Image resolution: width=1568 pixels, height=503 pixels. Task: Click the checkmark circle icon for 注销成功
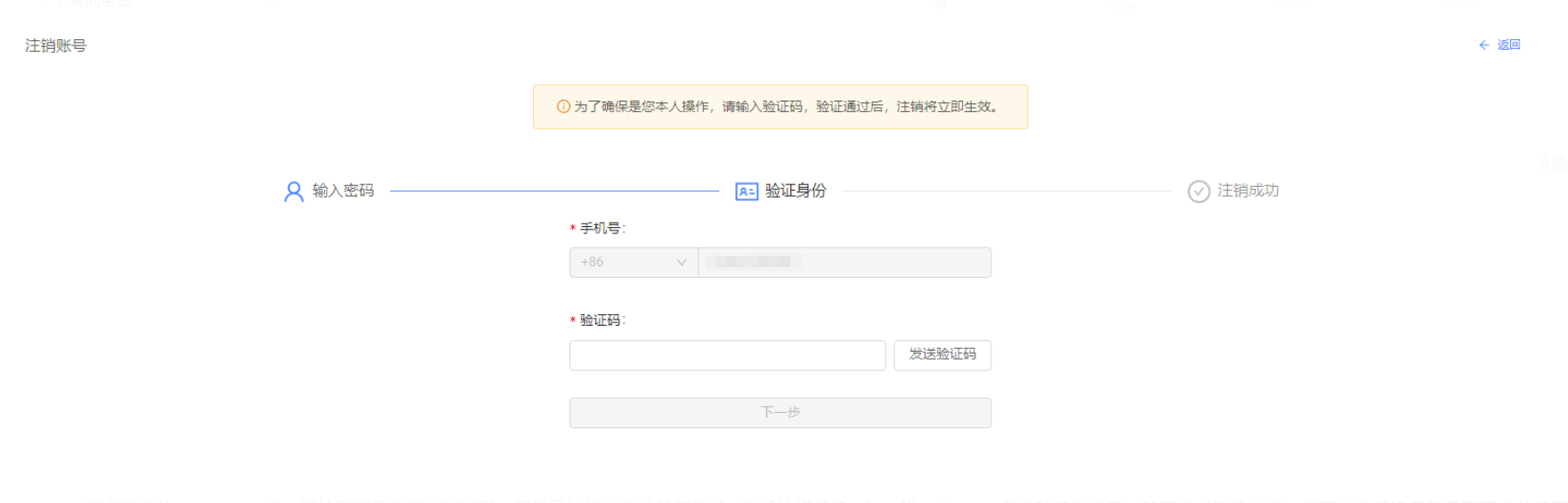[1199, 191]
